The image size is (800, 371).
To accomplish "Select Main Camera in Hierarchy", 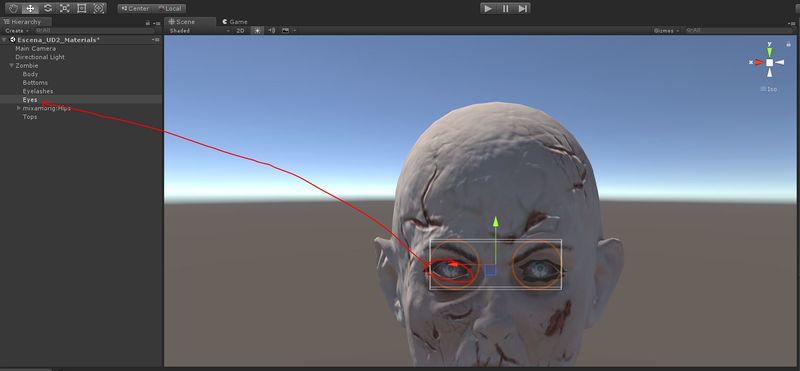I will coord(35,48).
